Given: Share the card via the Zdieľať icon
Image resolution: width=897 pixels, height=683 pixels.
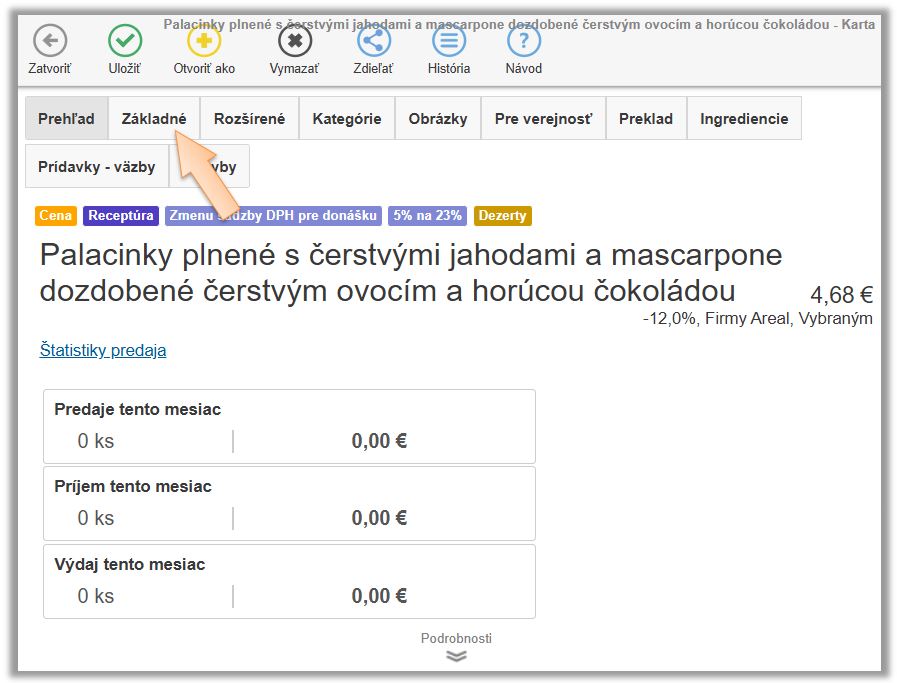Looking at the screenshot, I should point(373,41).
